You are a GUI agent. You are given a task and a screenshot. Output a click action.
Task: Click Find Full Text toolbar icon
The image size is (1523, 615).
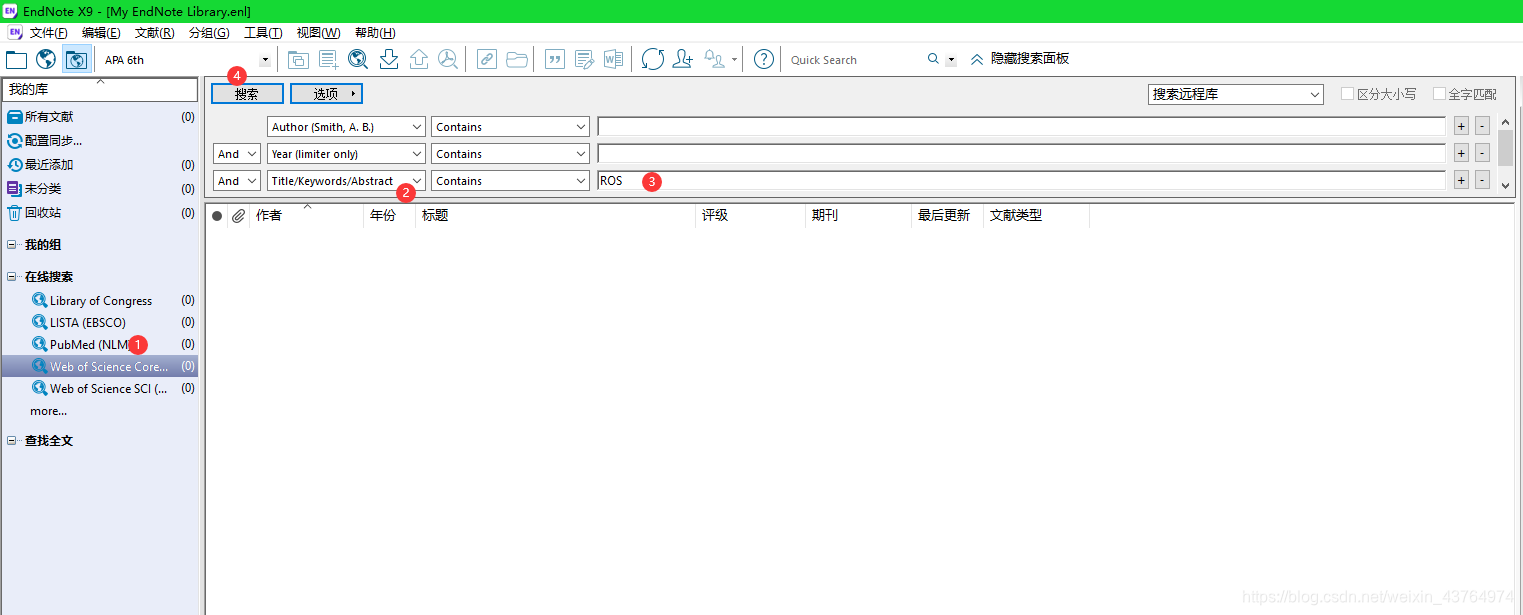[448, 60]
